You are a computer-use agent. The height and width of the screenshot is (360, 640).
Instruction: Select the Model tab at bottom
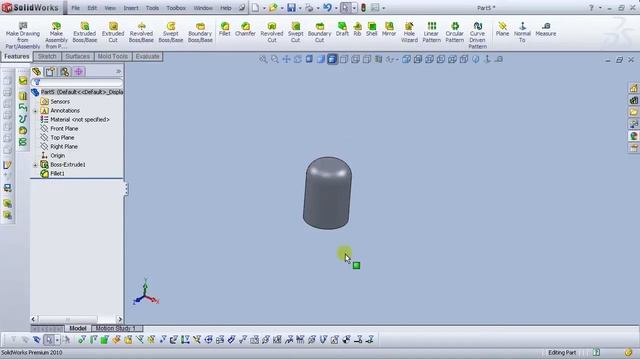point(78,328)
